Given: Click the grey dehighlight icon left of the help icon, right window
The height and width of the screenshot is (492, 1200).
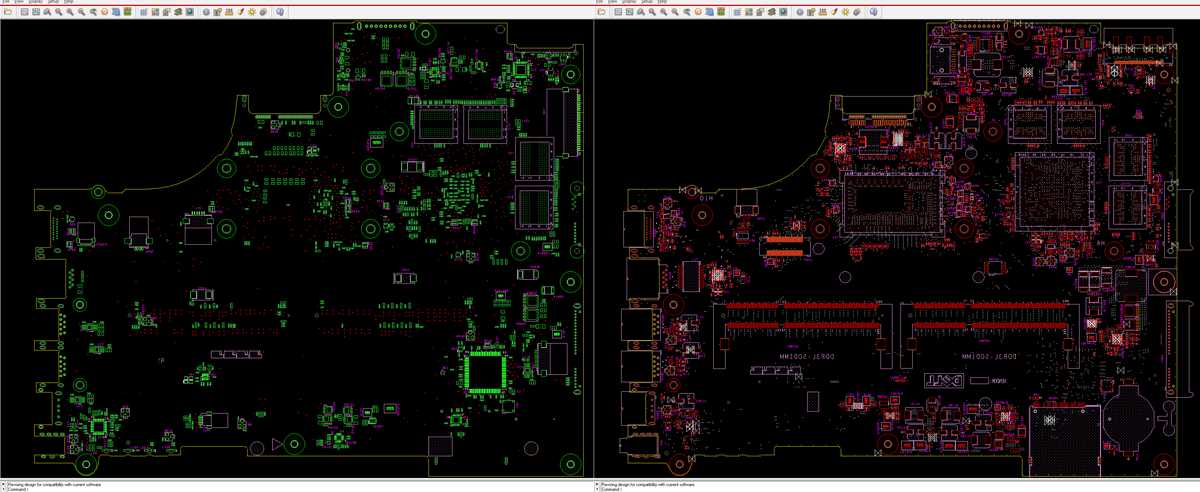Looking at the screenshot, I should click(857, 12).
